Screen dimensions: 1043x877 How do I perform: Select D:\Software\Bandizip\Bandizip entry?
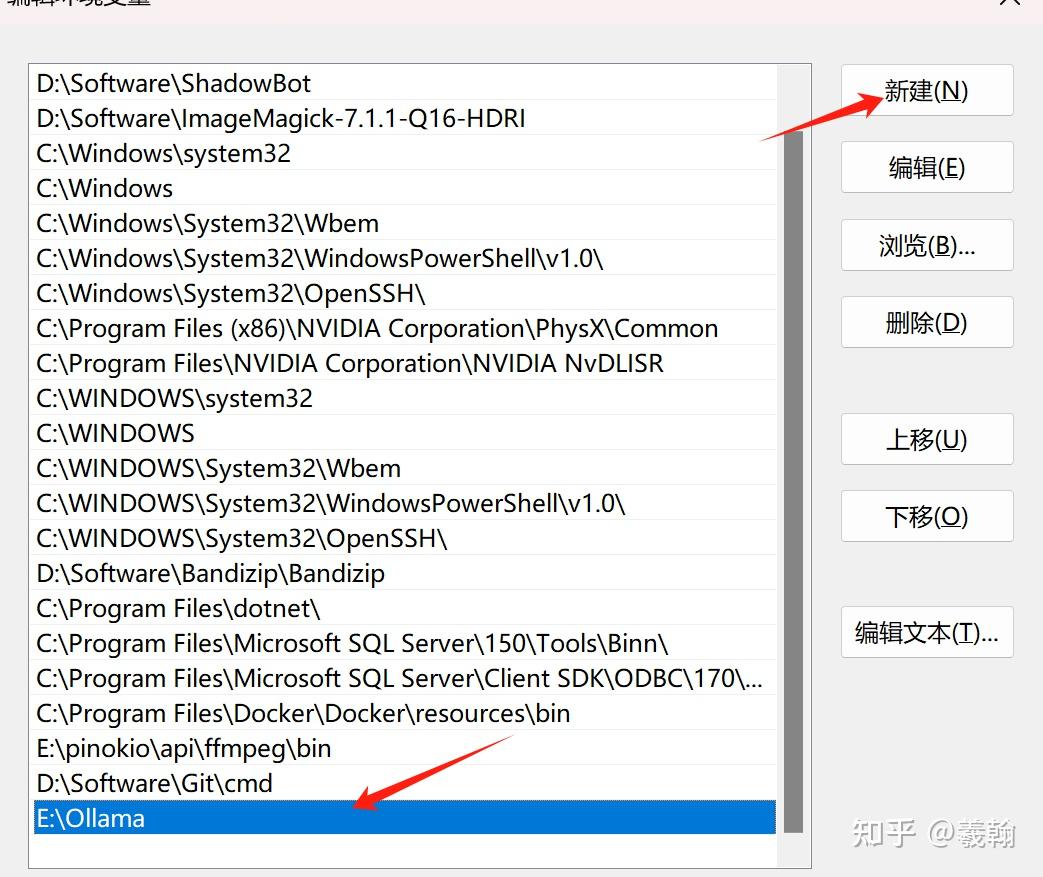[x=404, y=574]
